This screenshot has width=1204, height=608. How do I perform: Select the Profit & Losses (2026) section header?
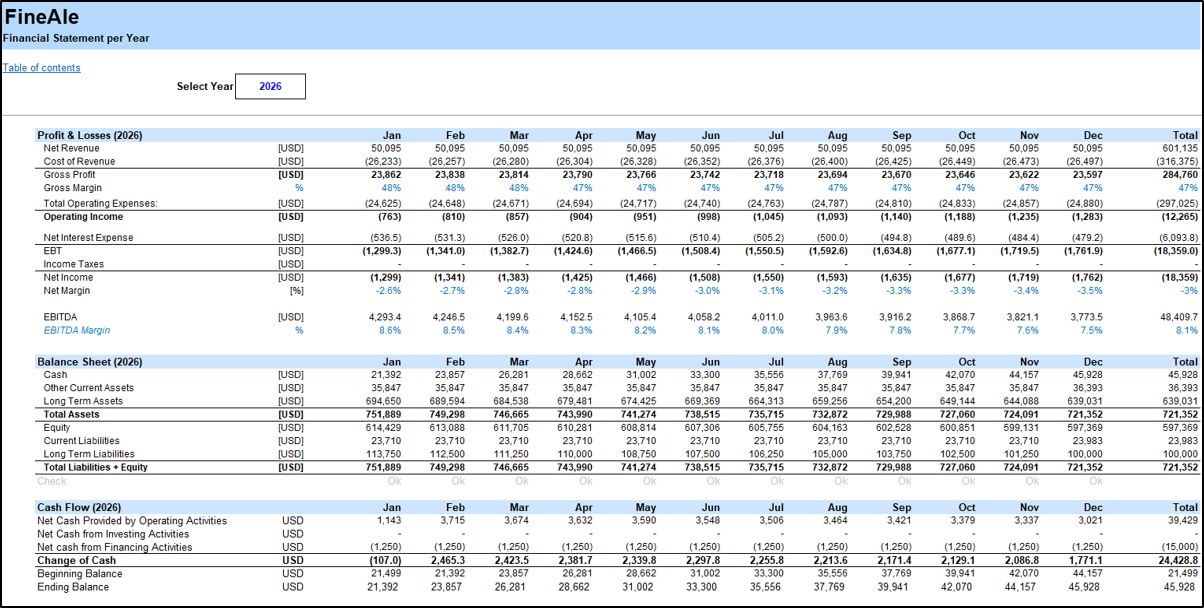tap(90, 135)
